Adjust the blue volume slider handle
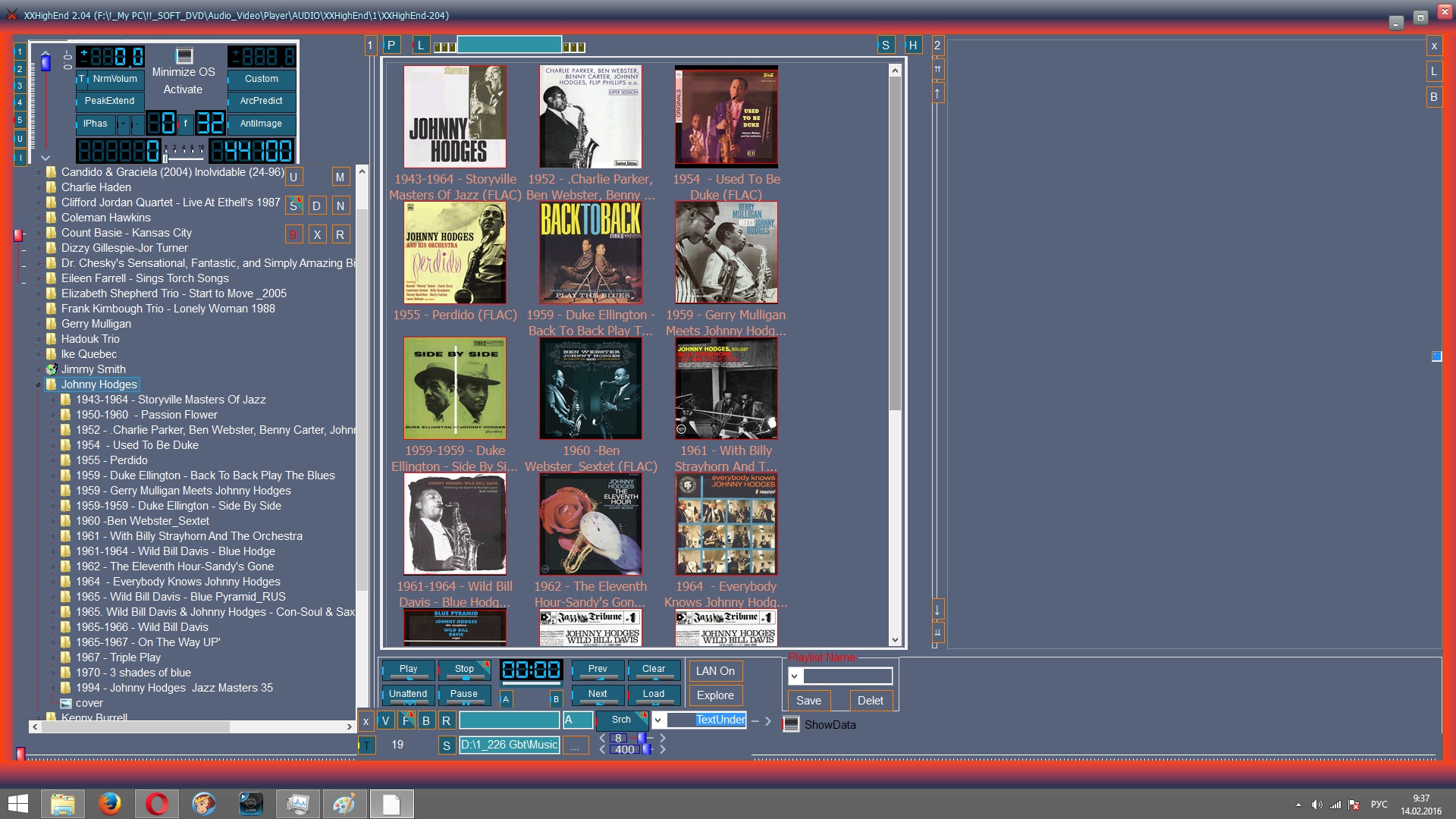 pyautogui.click(x=45, y=62)
